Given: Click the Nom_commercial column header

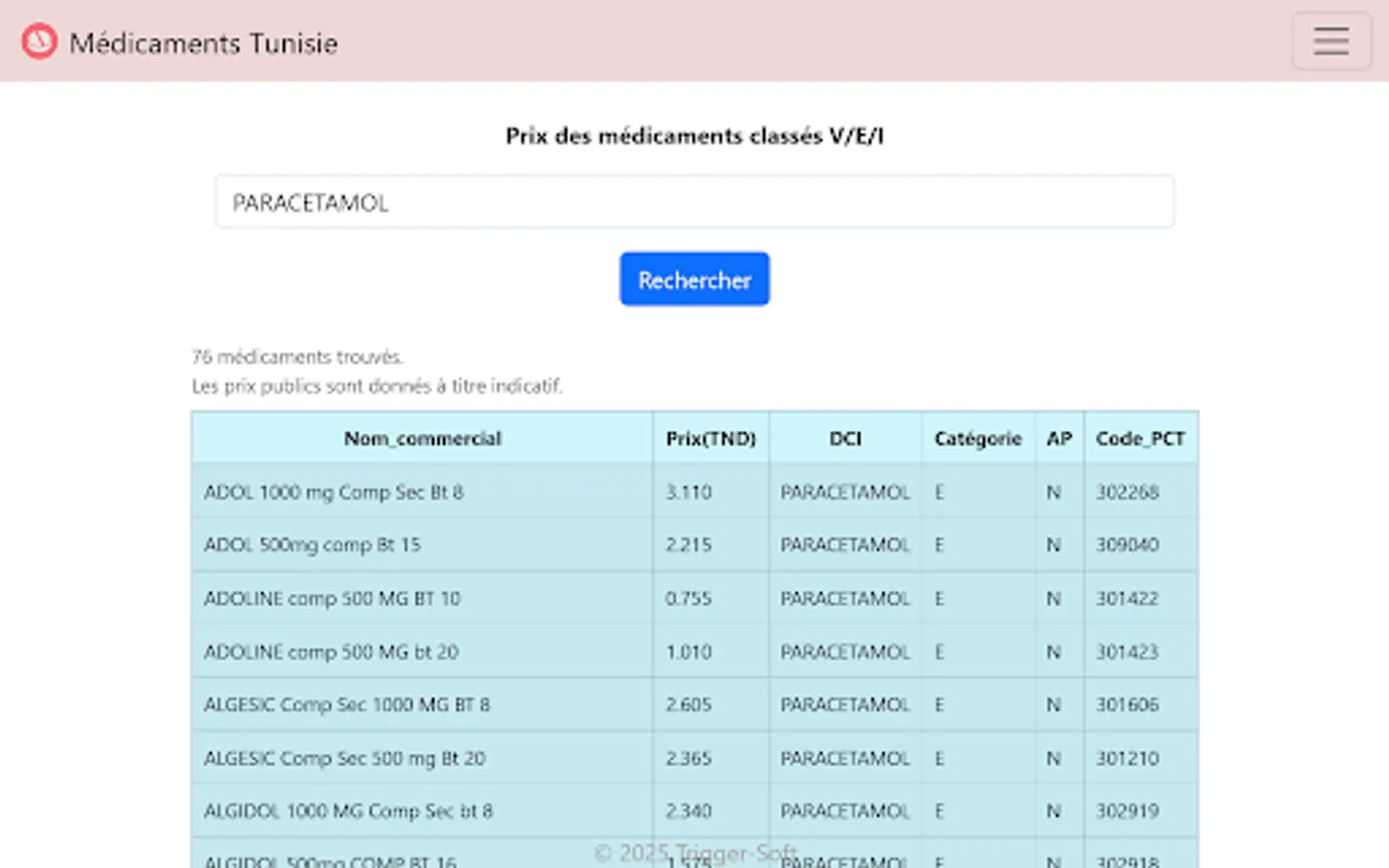Looking at the screenshot, I should tap(423, 438).
